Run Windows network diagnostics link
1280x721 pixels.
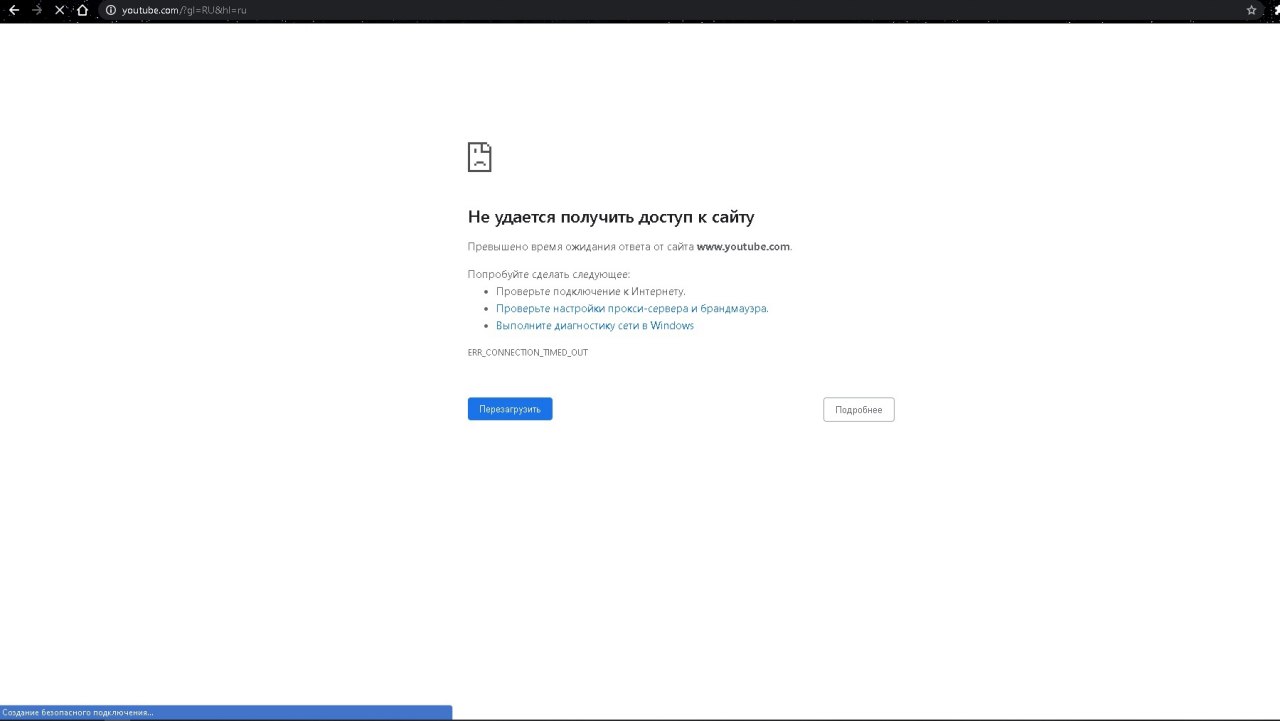pos(595,325)
